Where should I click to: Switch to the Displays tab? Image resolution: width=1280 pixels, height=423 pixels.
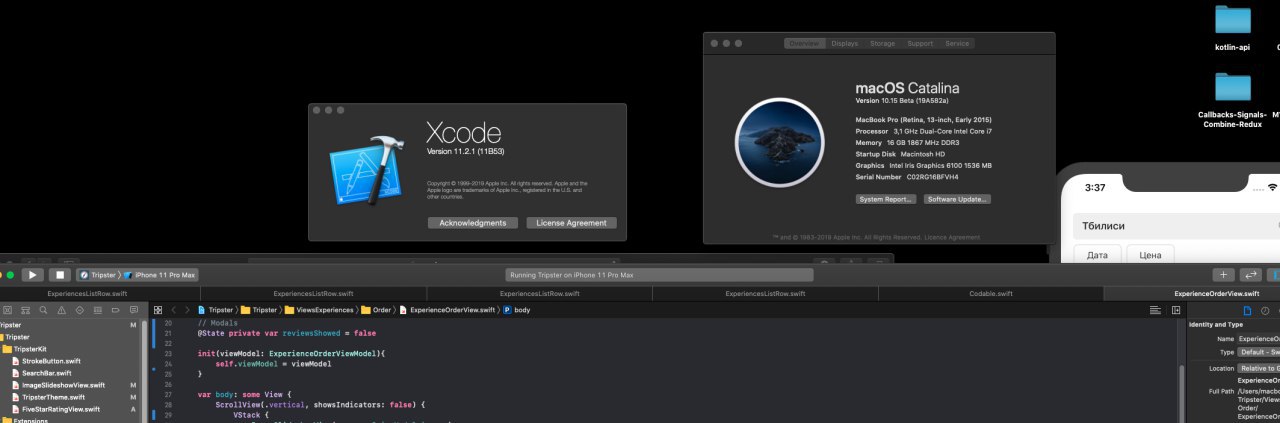845,44
